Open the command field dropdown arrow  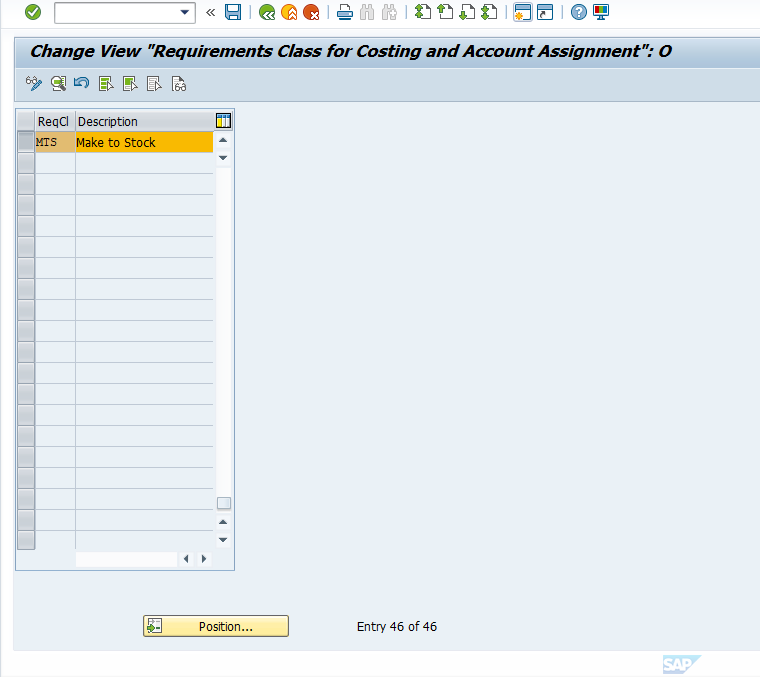pos(185,13)
